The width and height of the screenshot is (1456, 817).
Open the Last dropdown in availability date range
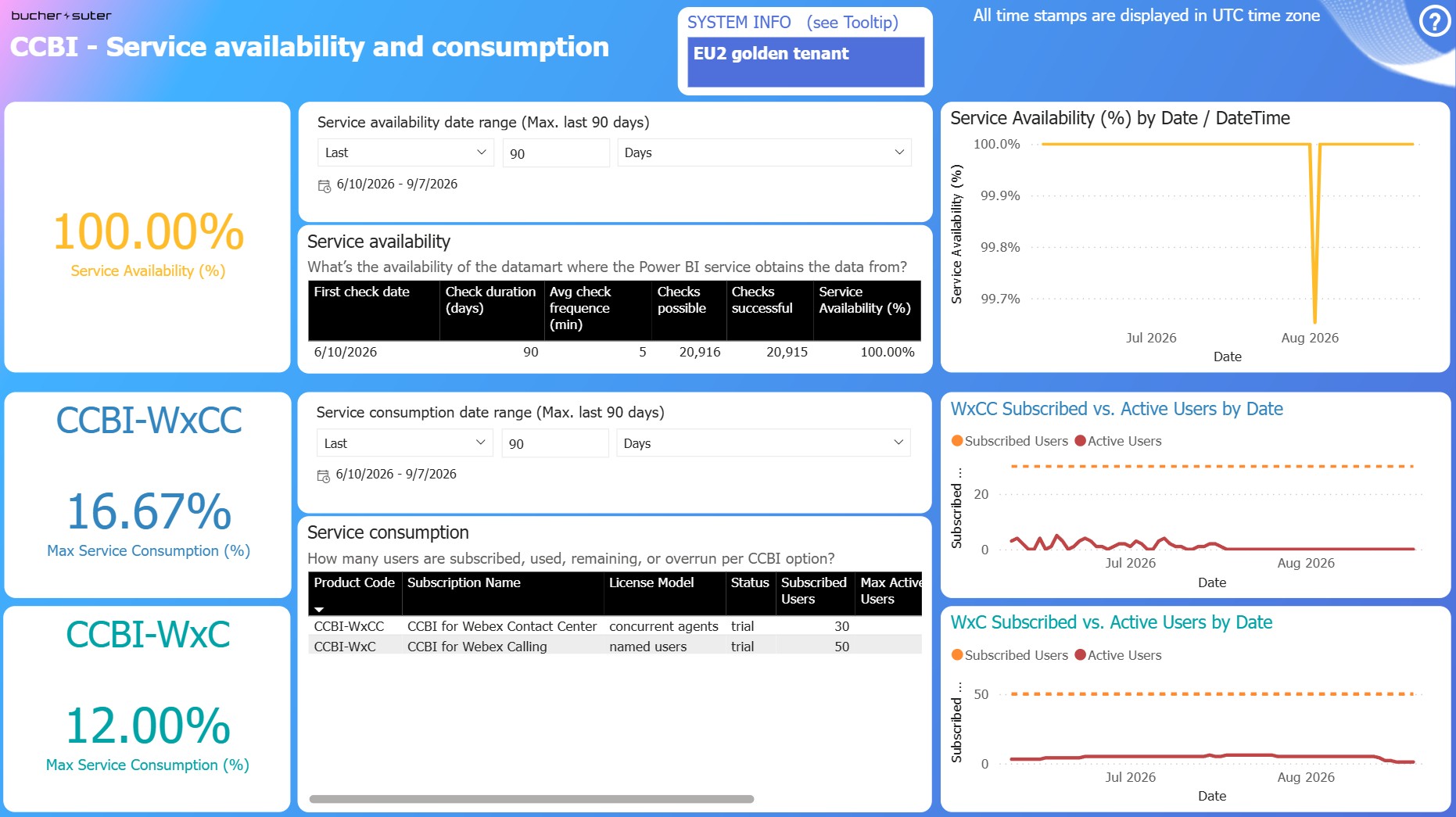pos(405,152)
